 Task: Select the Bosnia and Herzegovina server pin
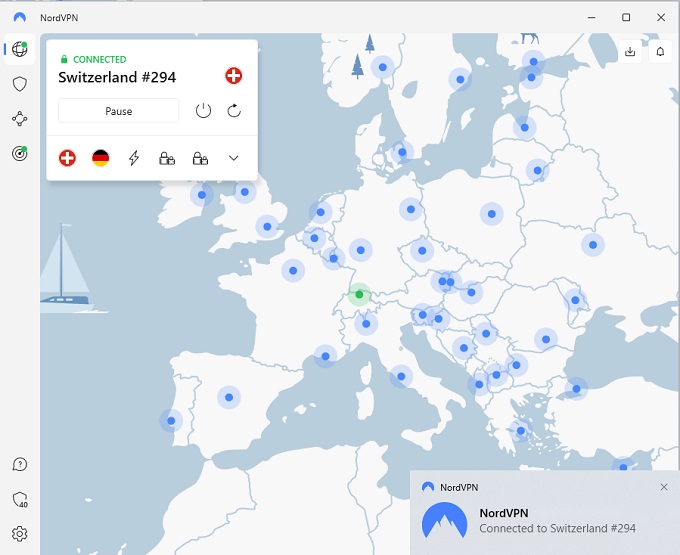(464, 348)
